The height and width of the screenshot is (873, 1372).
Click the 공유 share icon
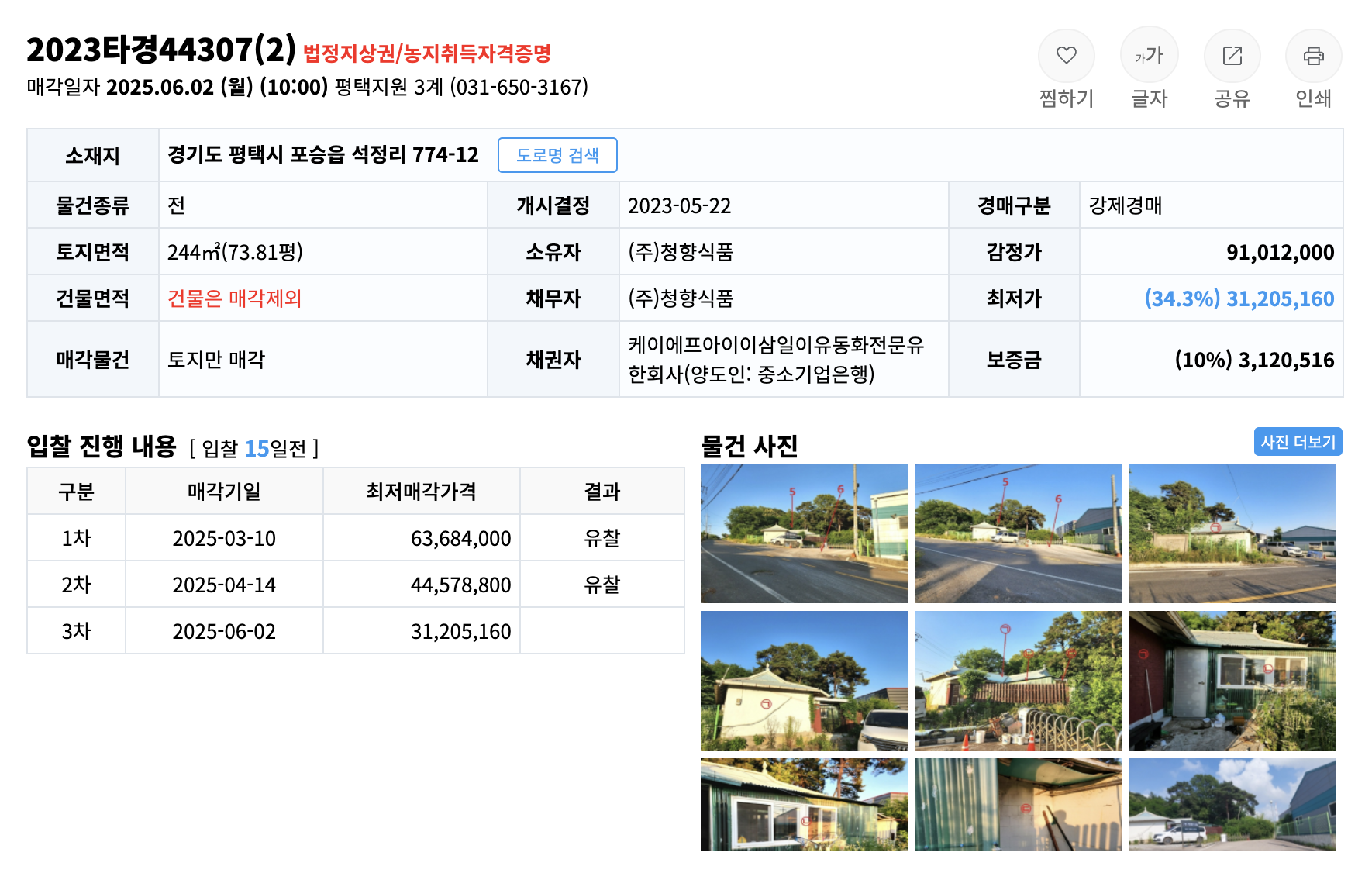(1232, 56)
